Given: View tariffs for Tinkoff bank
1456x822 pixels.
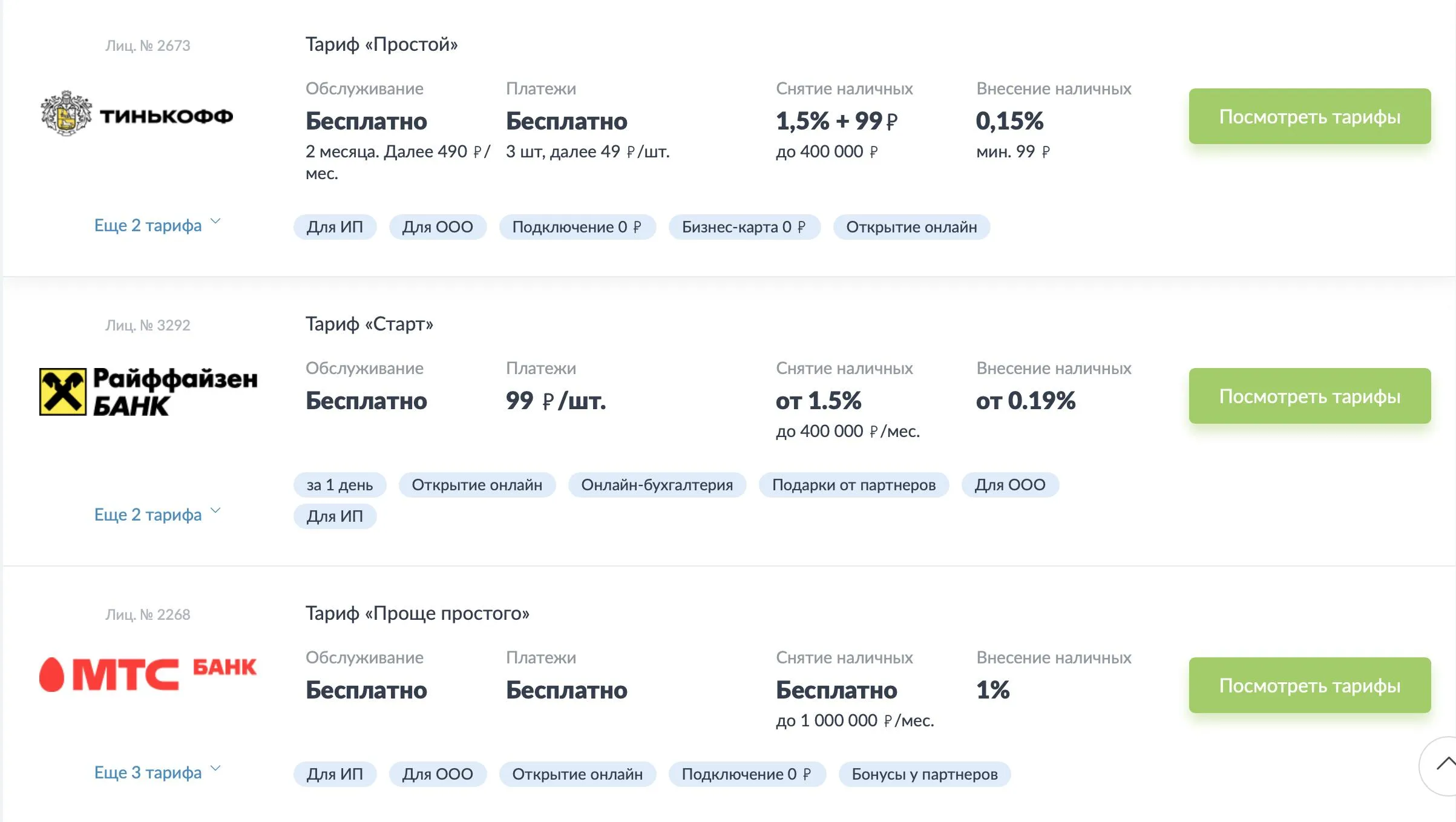Looking at the screenshot, I should (x=1309, y=116).
